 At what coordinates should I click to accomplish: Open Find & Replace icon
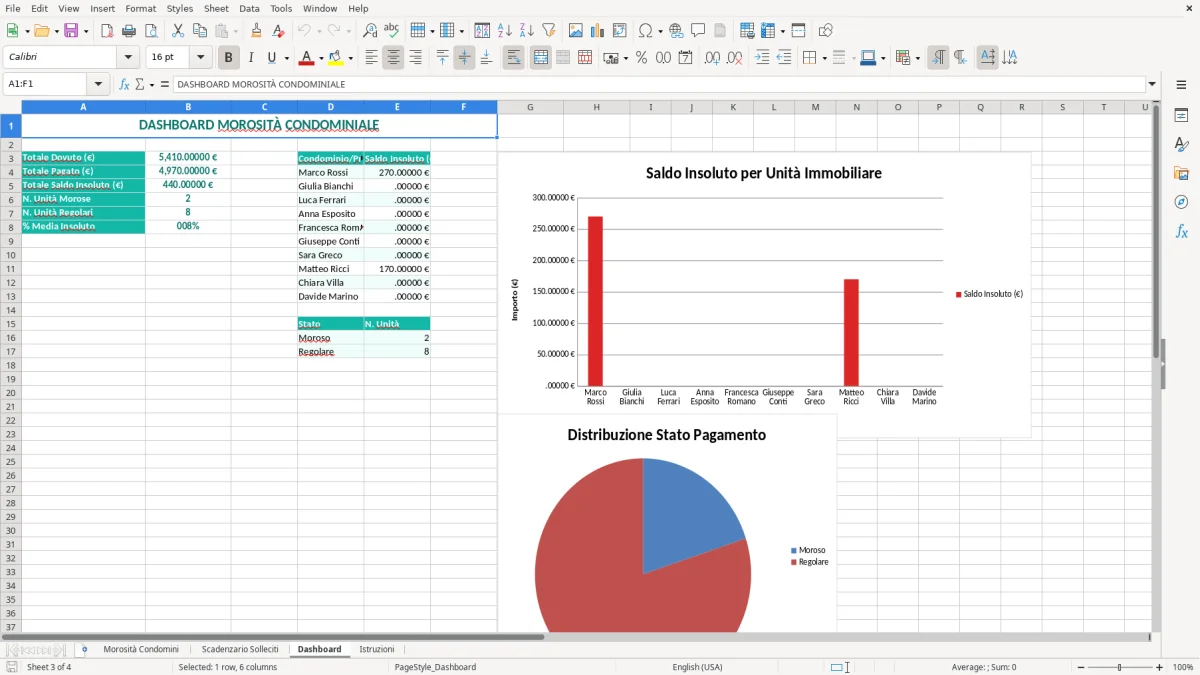point(370,31)
